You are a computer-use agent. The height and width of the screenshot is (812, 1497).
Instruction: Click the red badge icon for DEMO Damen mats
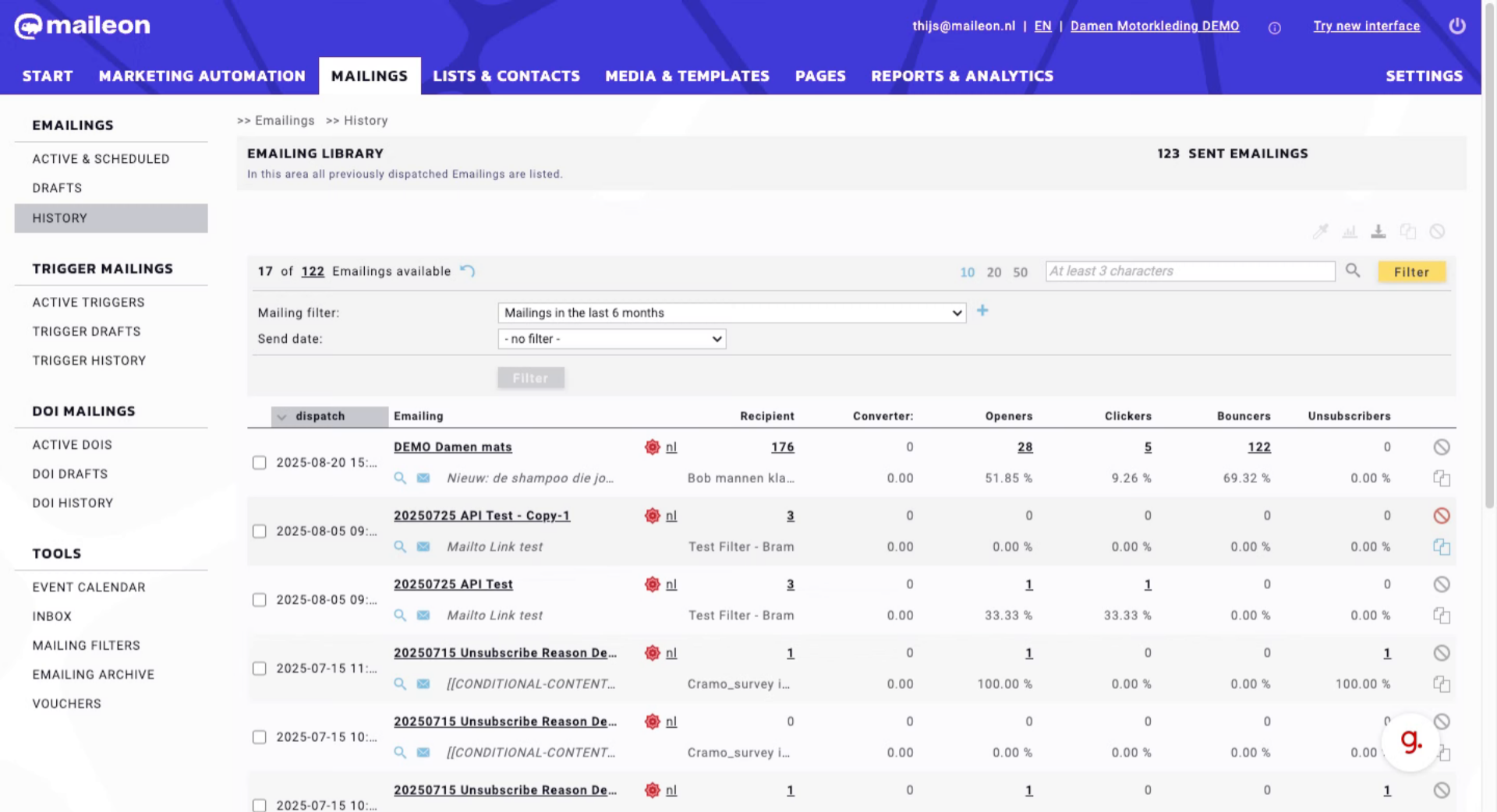tap(653, 447)
